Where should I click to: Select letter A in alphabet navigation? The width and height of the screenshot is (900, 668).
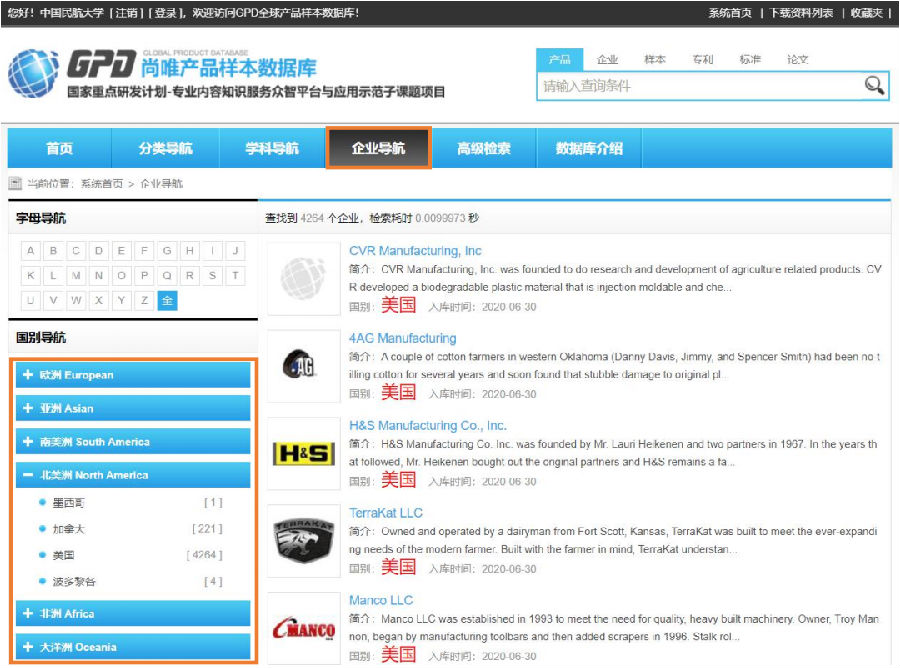coord(31,251)
